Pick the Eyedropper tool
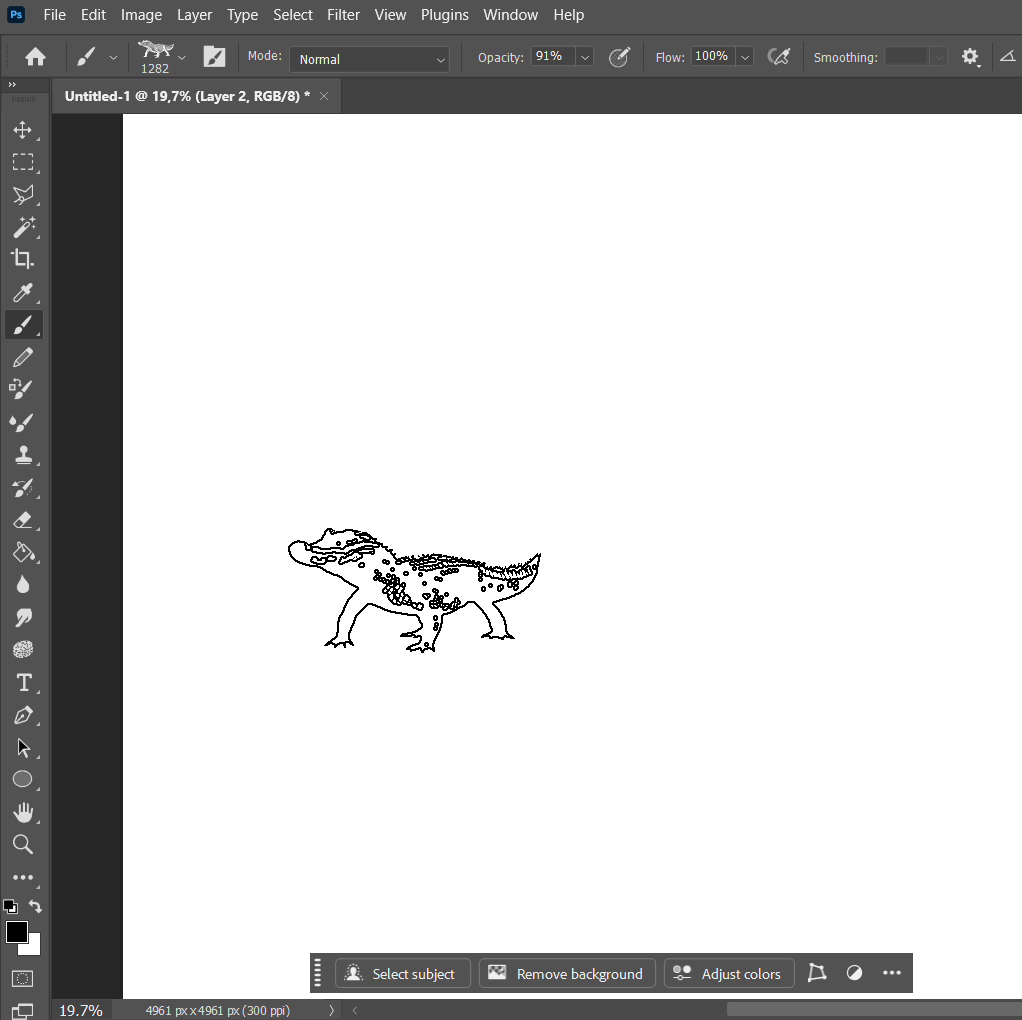 [23, 292]
